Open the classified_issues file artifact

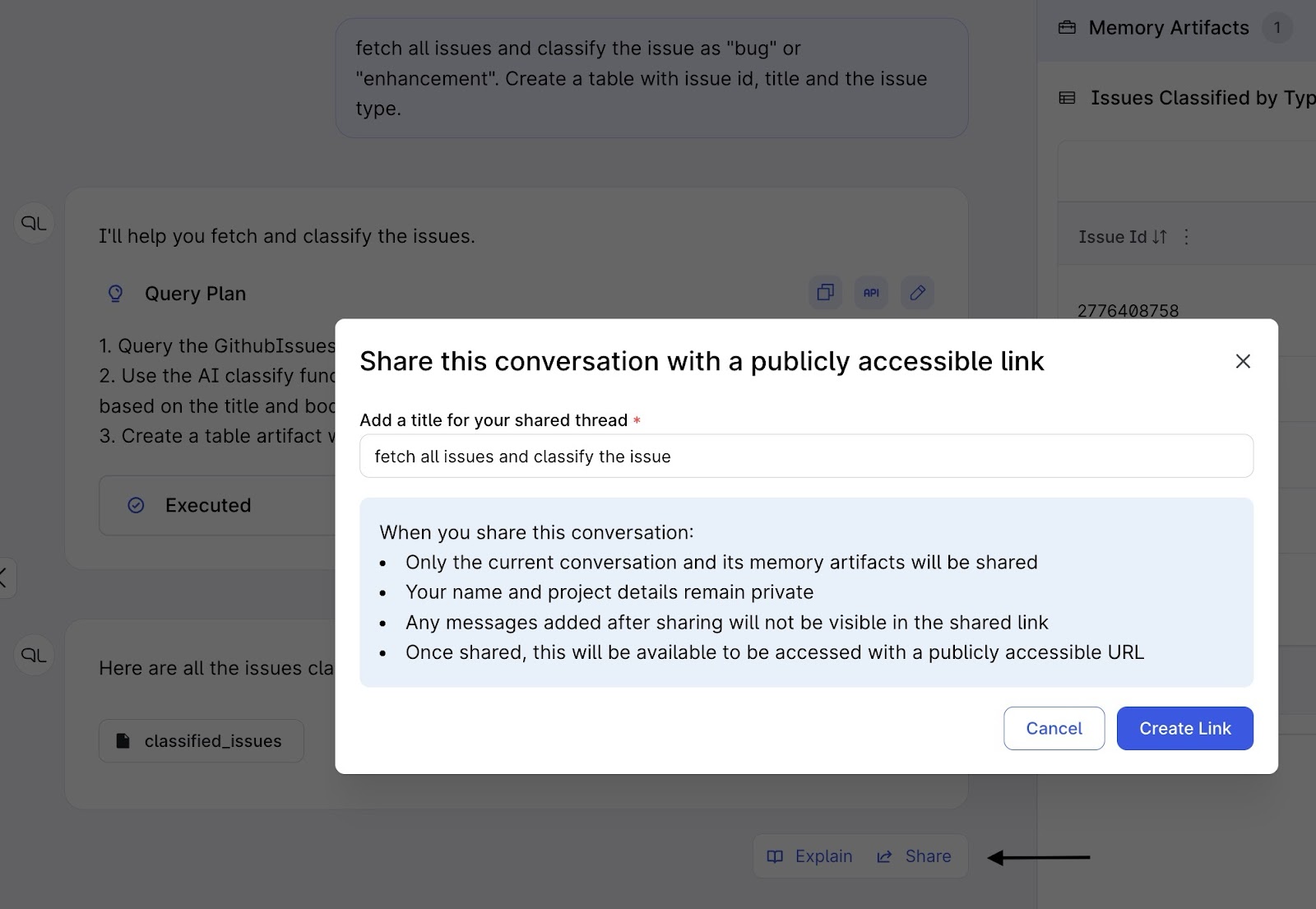coord(202,741)
